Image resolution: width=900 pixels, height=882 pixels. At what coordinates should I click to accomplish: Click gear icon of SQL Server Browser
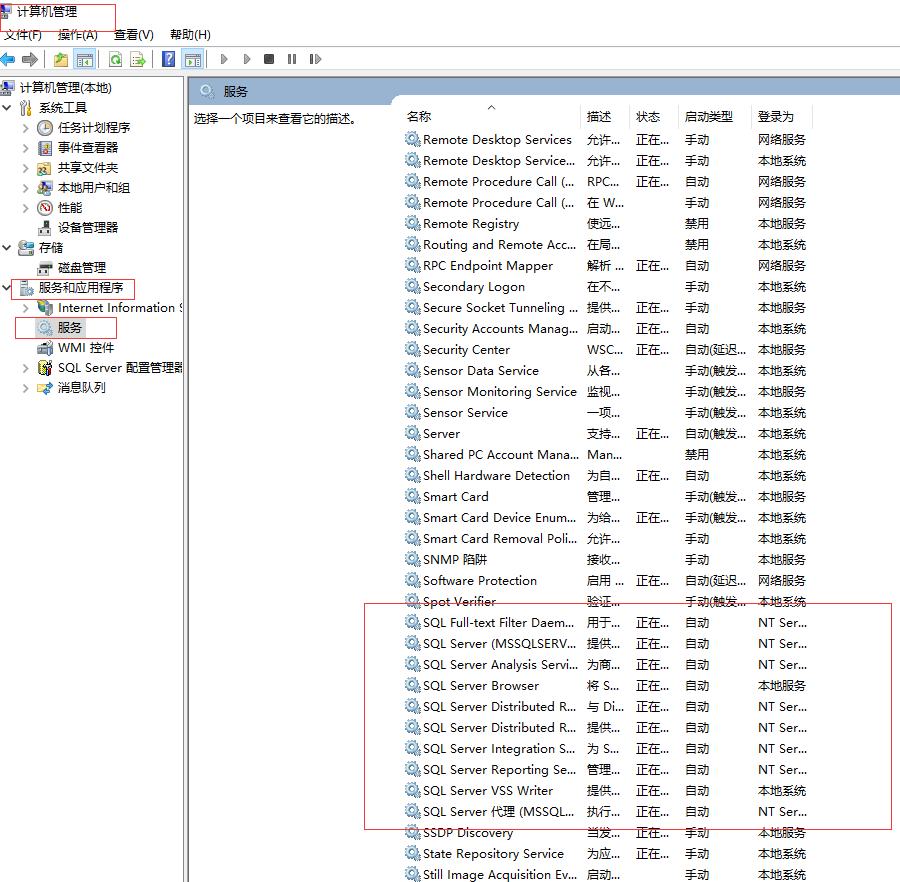(x=412, y=685)
